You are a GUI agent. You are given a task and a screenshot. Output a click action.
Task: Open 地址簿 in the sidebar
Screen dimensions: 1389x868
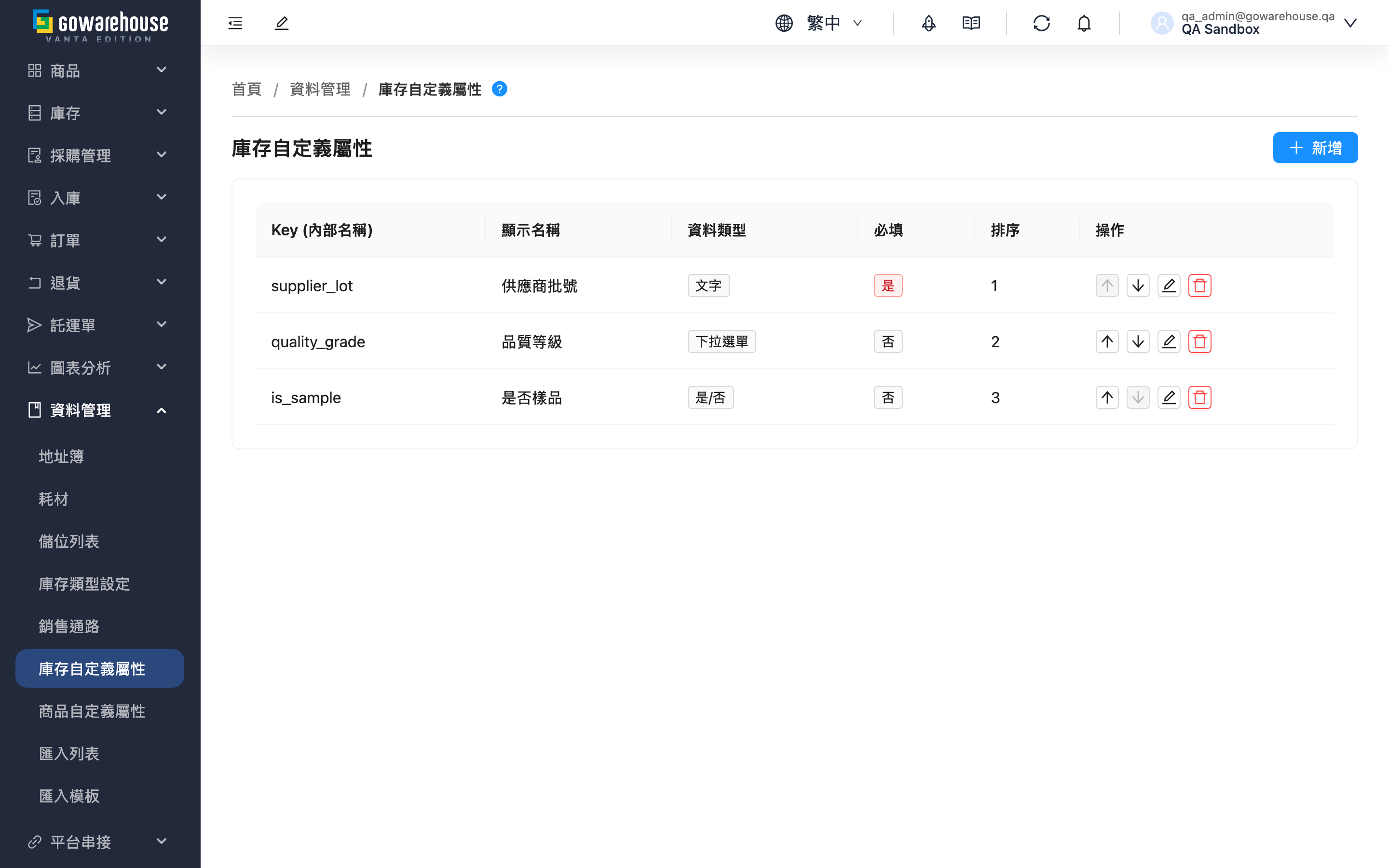(100, 456)
